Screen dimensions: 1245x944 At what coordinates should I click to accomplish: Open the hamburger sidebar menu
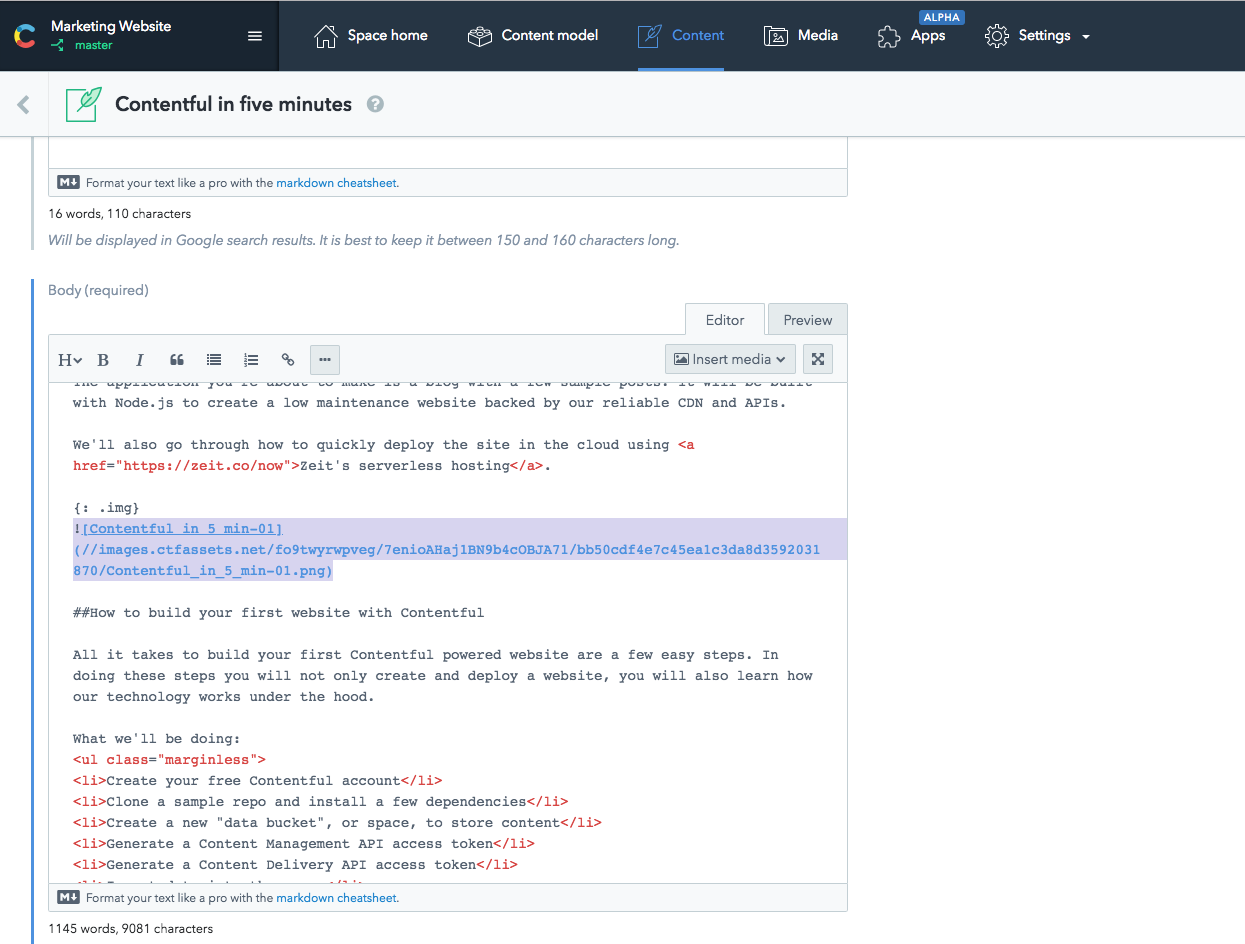pyautogui.click(x=255, y=36)
